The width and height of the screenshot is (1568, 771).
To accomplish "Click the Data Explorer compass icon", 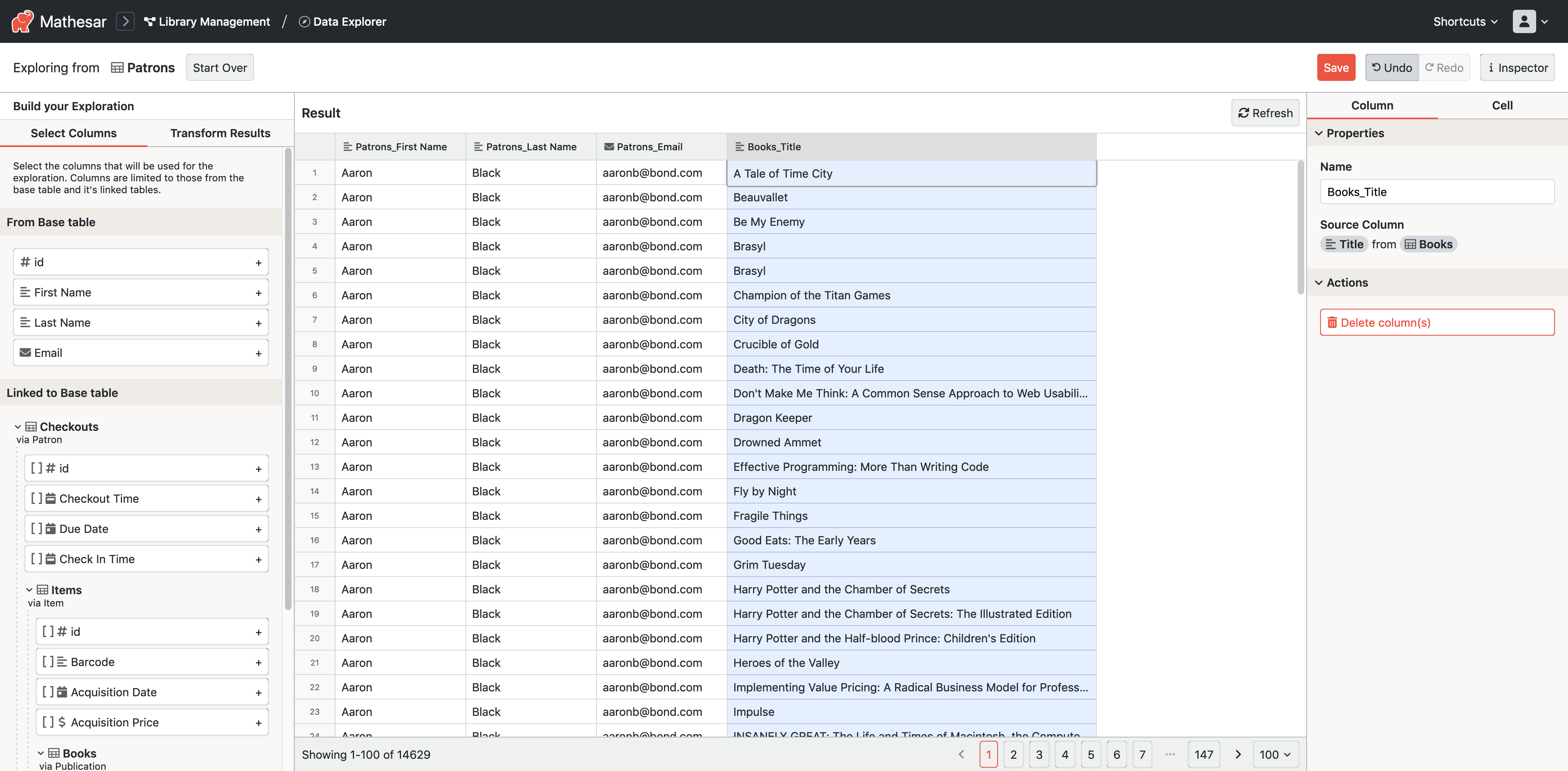I will 304,21.
